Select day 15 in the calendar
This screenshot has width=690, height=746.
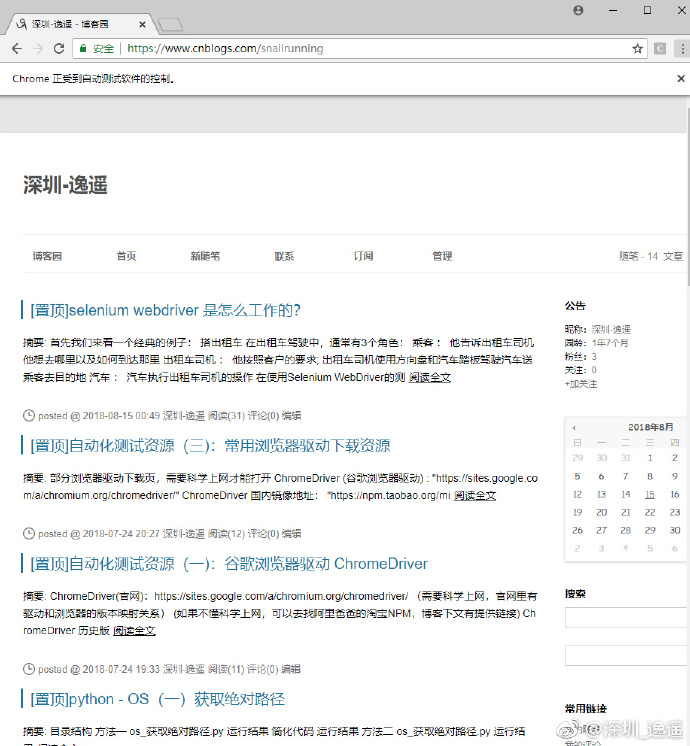[650, 494]
